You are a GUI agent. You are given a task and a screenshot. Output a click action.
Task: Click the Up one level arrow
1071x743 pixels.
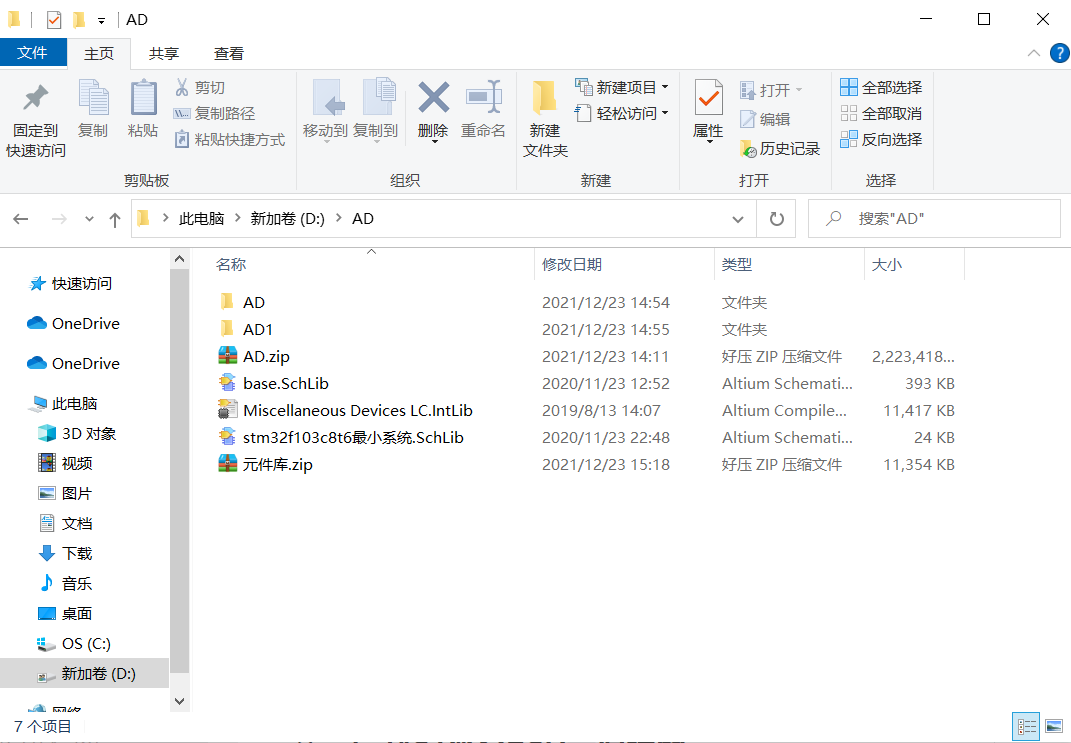click(x=115, y=219)
